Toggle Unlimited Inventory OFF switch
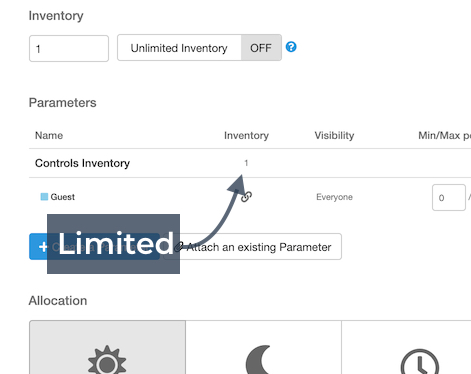 (261, 48)
